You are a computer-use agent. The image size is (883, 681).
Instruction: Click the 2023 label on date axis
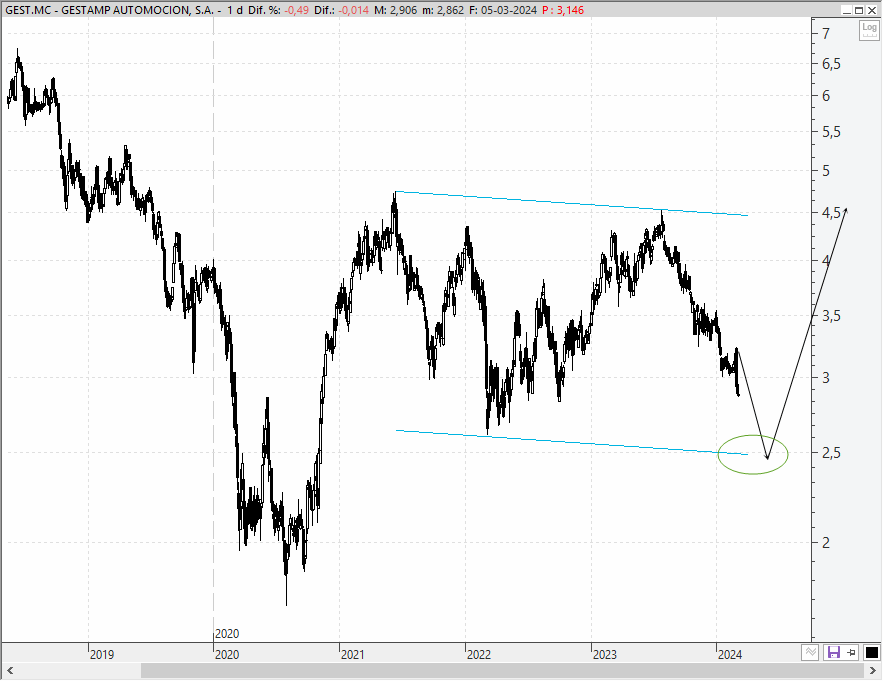coord(605,655)
